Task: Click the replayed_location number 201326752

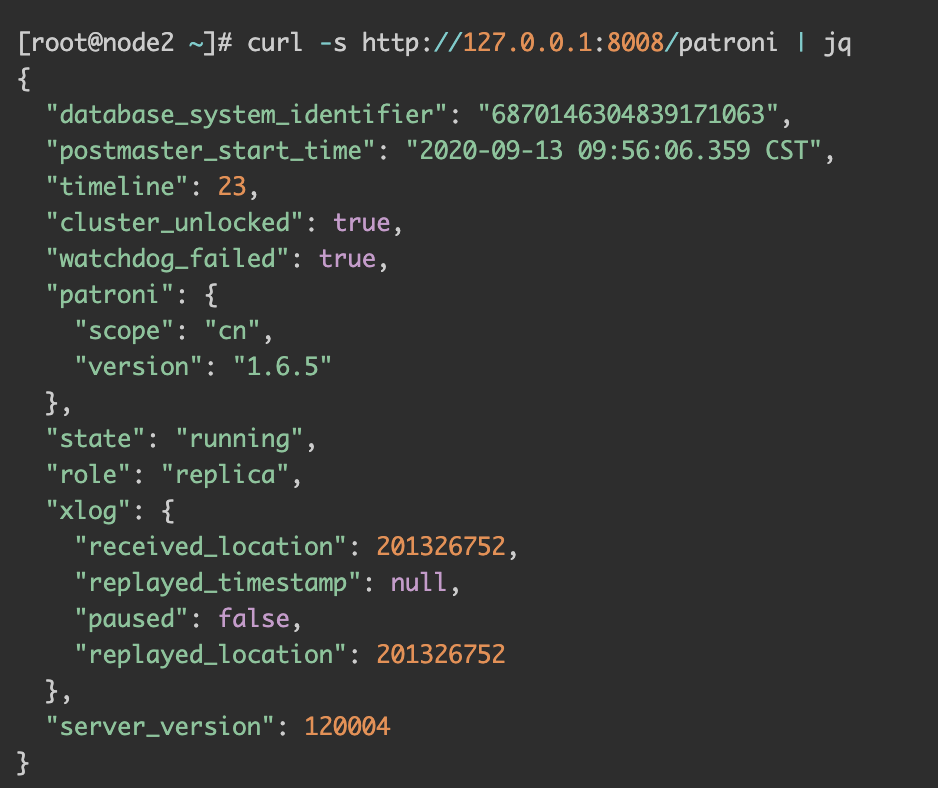Action: [x=441, y=654]
